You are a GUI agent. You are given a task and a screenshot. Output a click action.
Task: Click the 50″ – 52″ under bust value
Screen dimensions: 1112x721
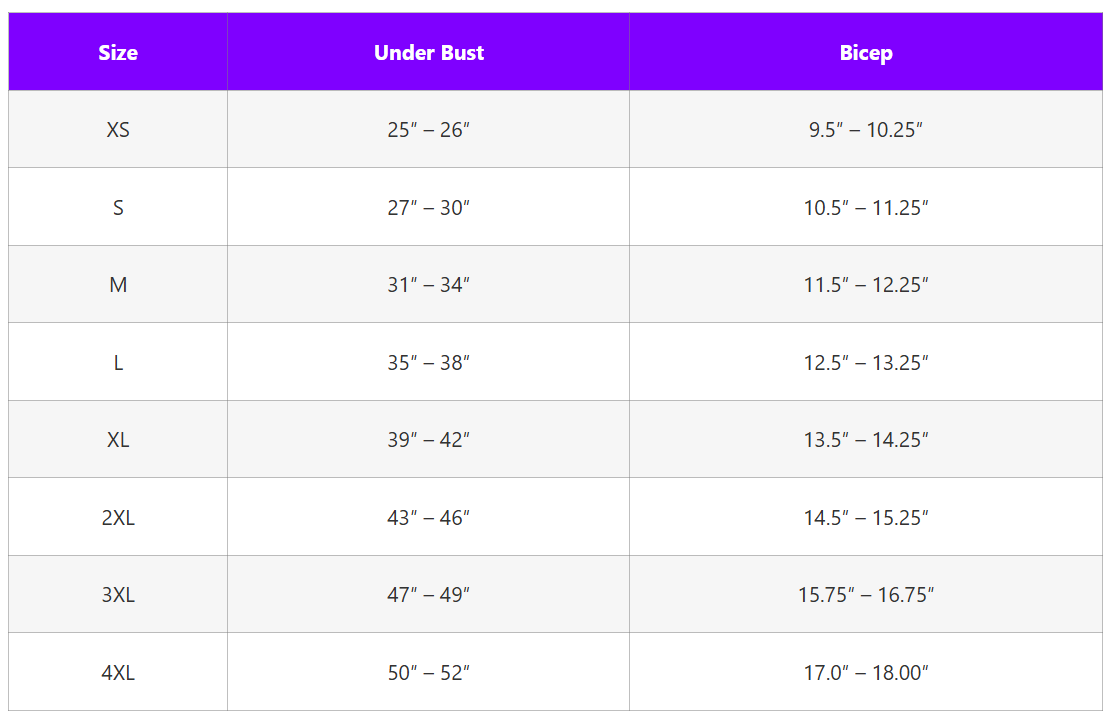pos(428,673)
